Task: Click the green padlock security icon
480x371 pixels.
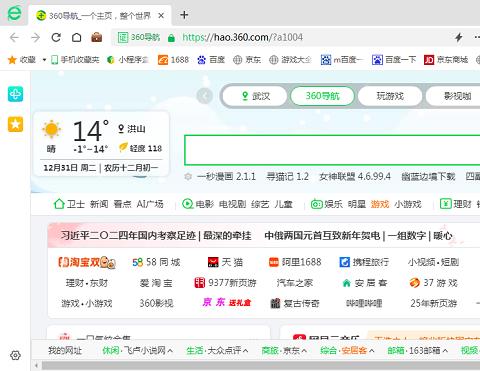Action: coord(171,38)
